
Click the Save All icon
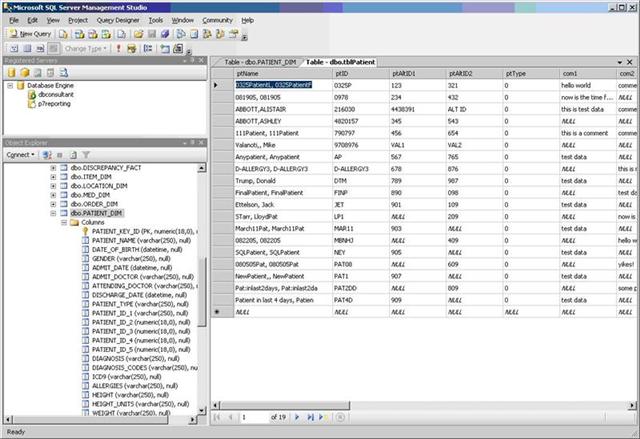click(x=165, y=34)
